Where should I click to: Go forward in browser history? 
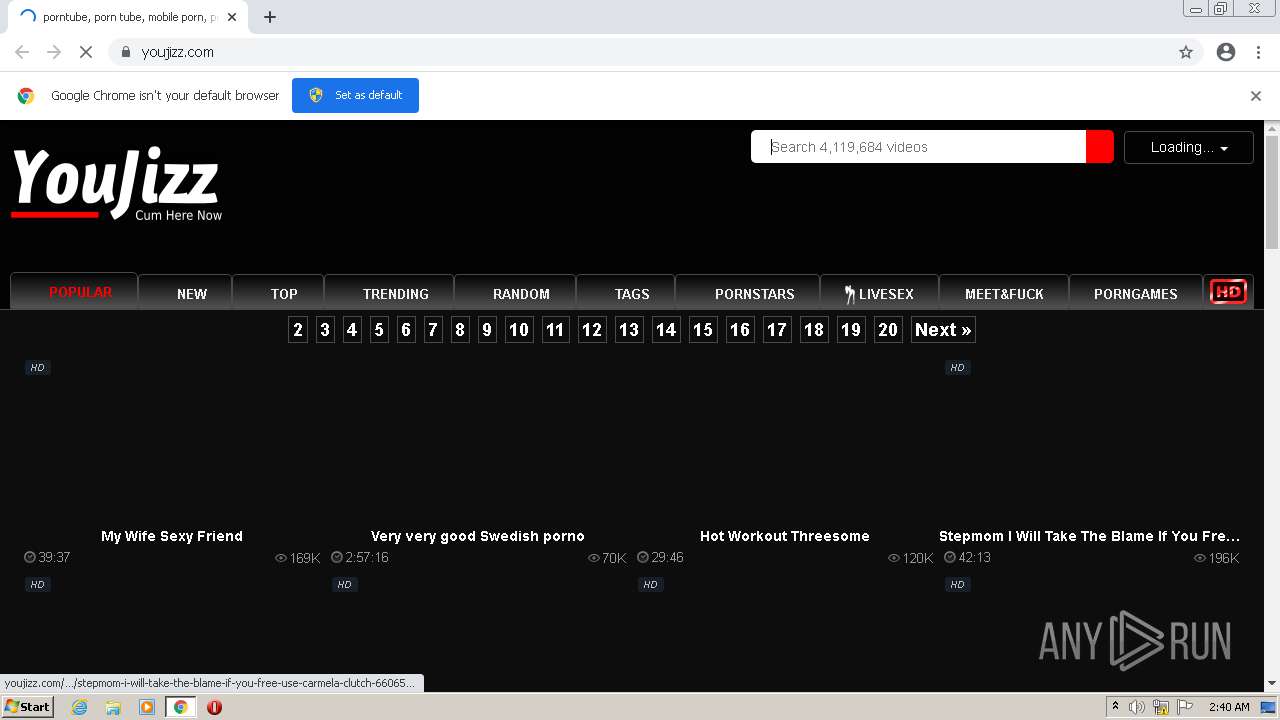click(x=54, y=52)
